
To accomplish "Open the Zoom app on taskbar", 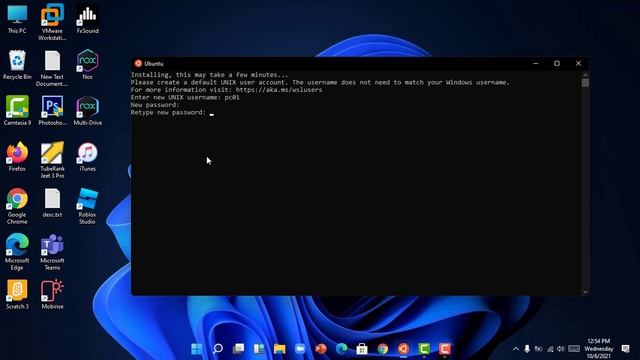I will click(x=300, y=349).
